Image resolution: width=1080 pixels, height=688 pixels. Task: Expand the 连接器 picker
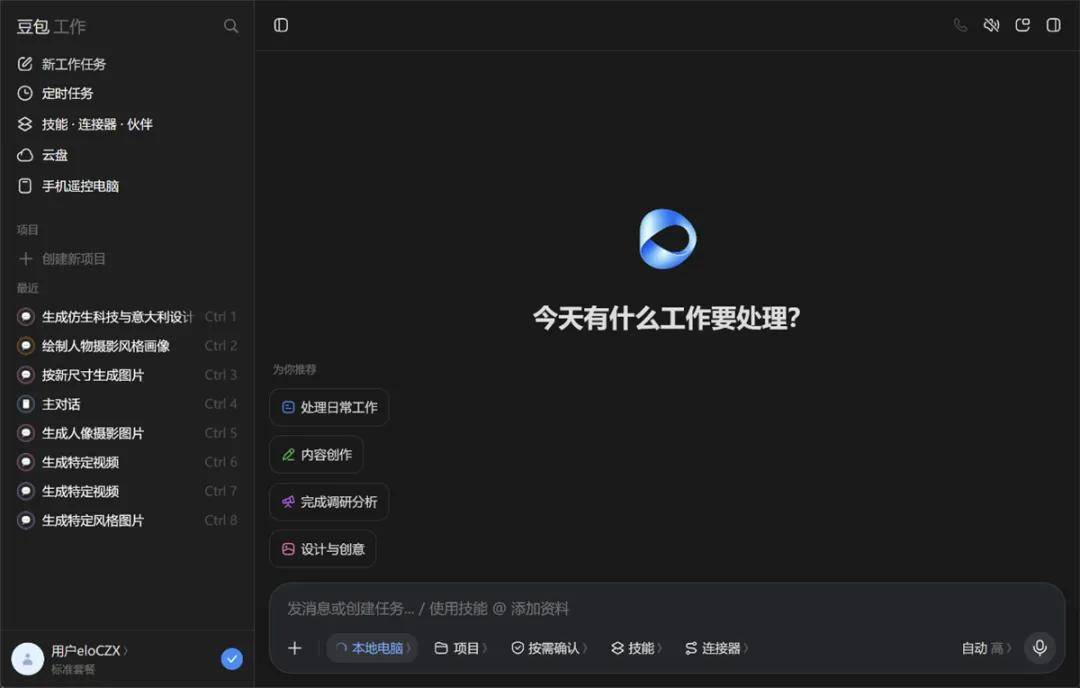716,648
